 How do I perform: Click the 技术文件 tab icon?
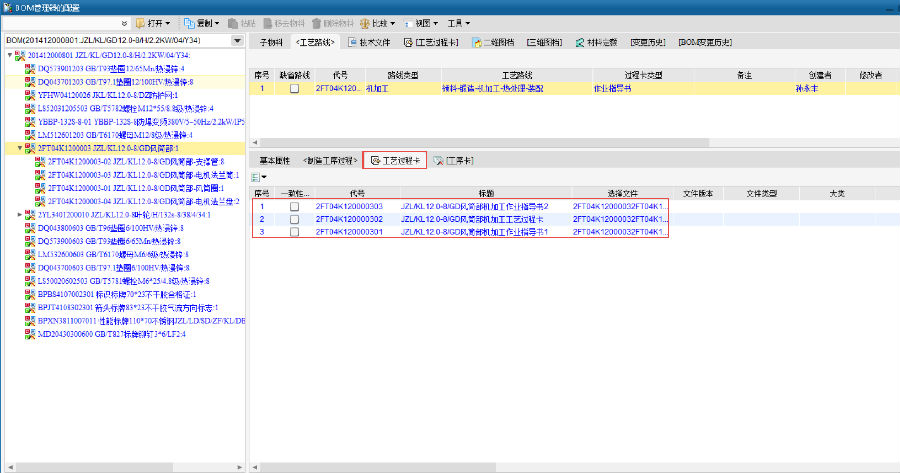[352, 42]
